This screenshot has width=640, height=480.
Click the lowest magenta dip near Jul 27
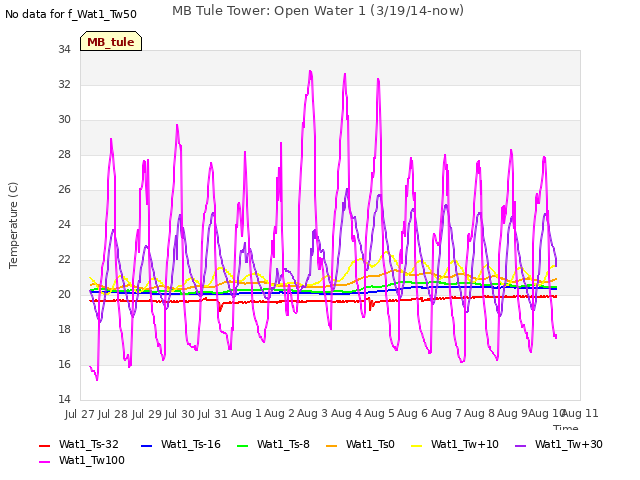(x=97, y=380)
